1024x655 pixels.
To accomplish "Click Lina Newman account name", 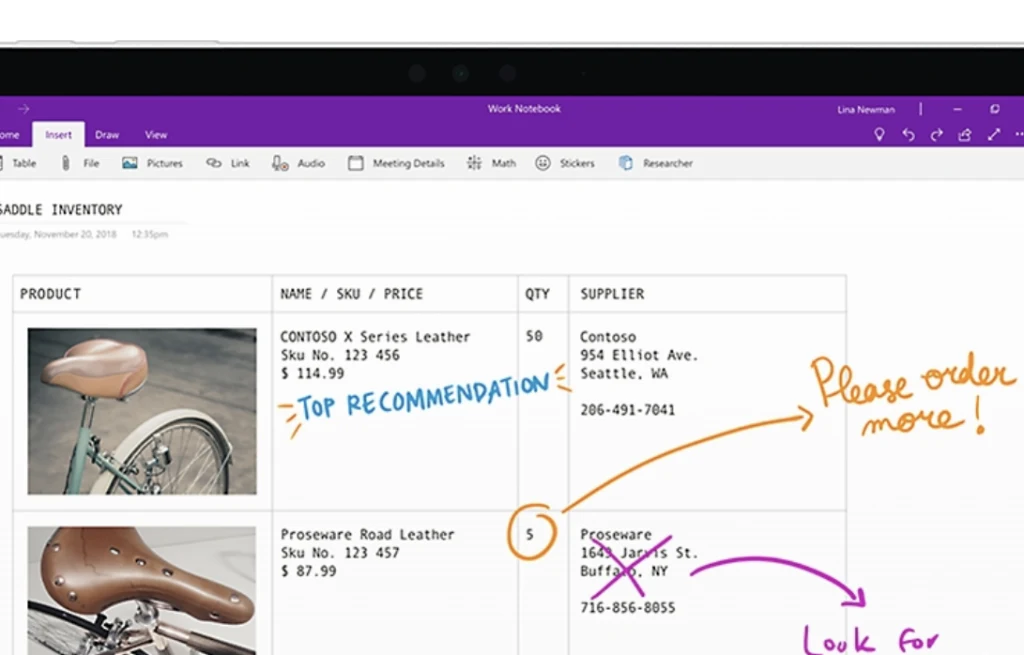I will click(x=866, y=110).
